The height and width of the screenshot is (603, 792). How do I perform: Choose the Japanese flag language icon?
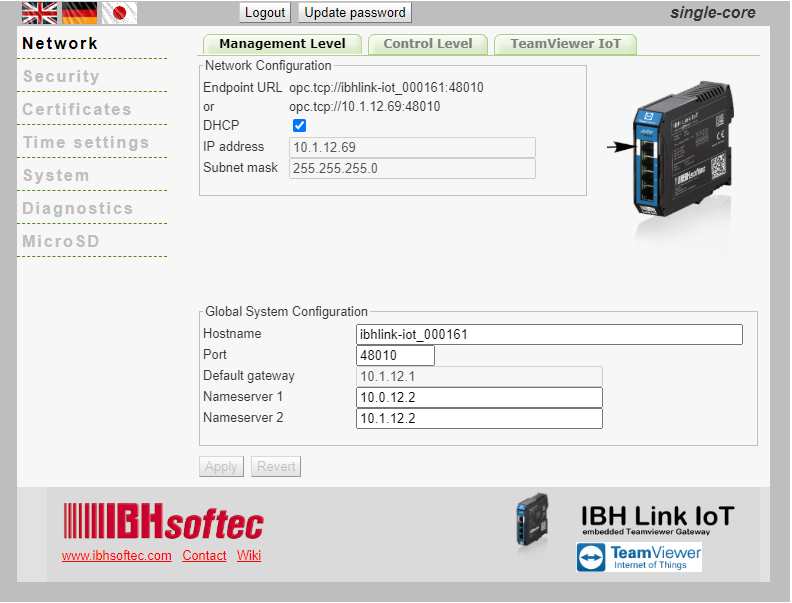[x=119, y=13]
